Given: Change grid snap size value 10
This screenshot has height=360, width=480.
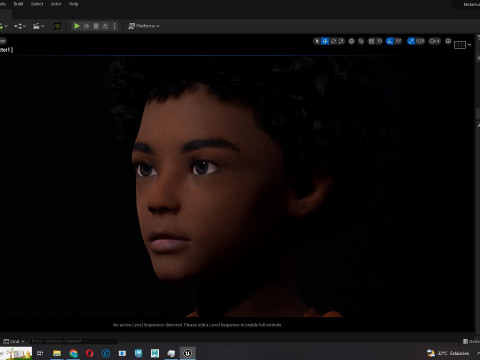Looking at the screenshot, I should [x=379, y=41].
